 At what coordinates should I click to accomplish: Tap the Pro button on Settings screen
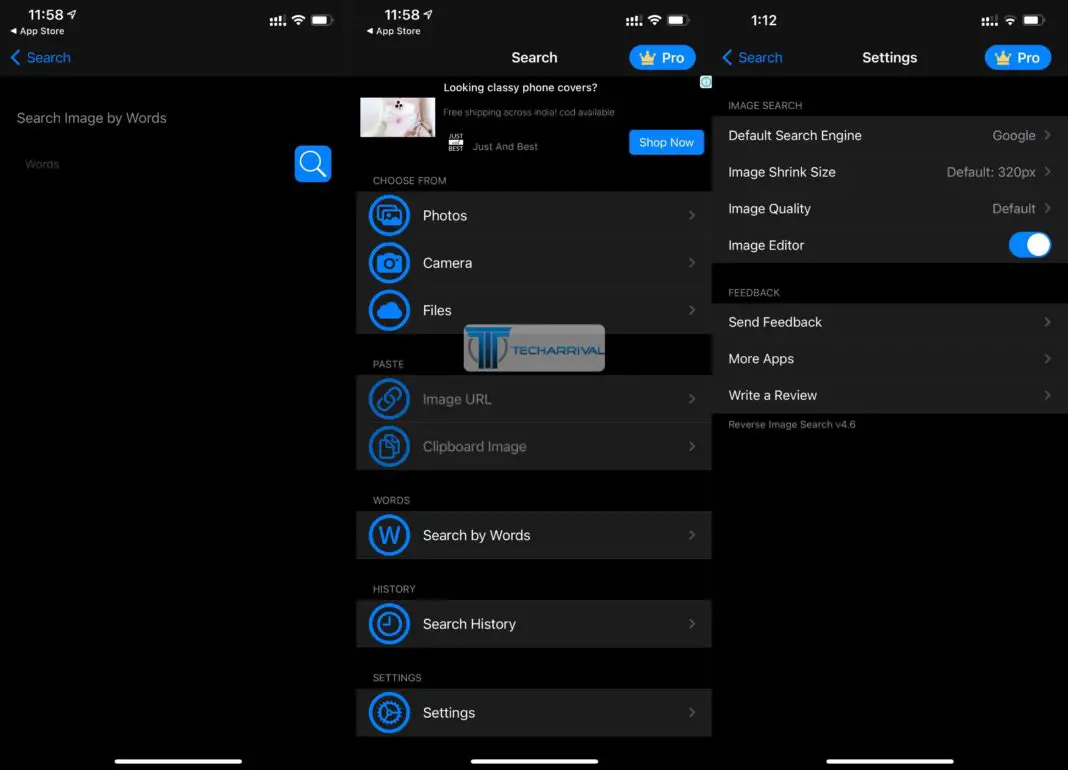[1017, 58]
